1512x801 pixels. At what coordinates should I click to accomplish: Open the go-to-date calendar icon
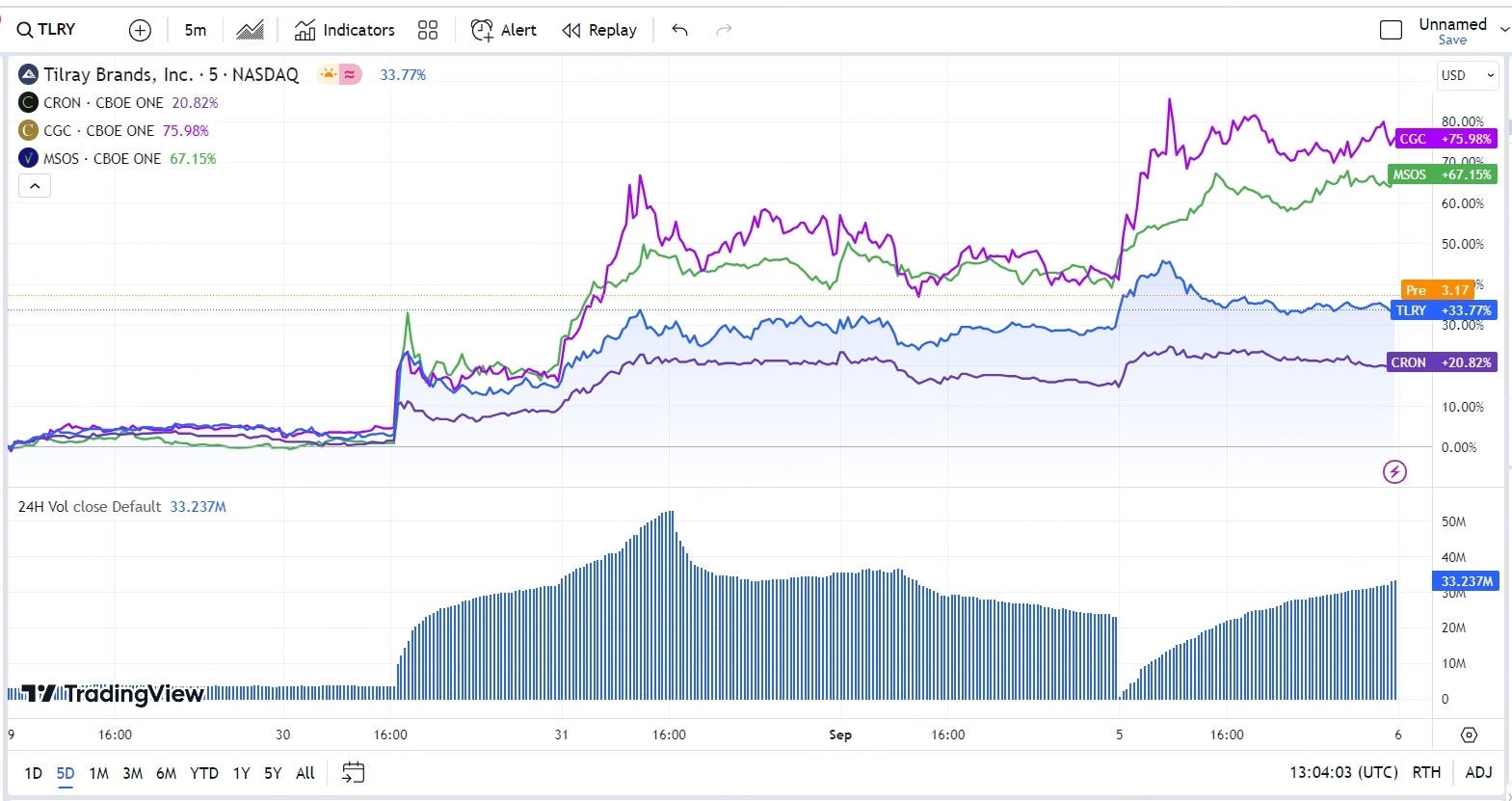pyautogui.click(x=354, y=772)
